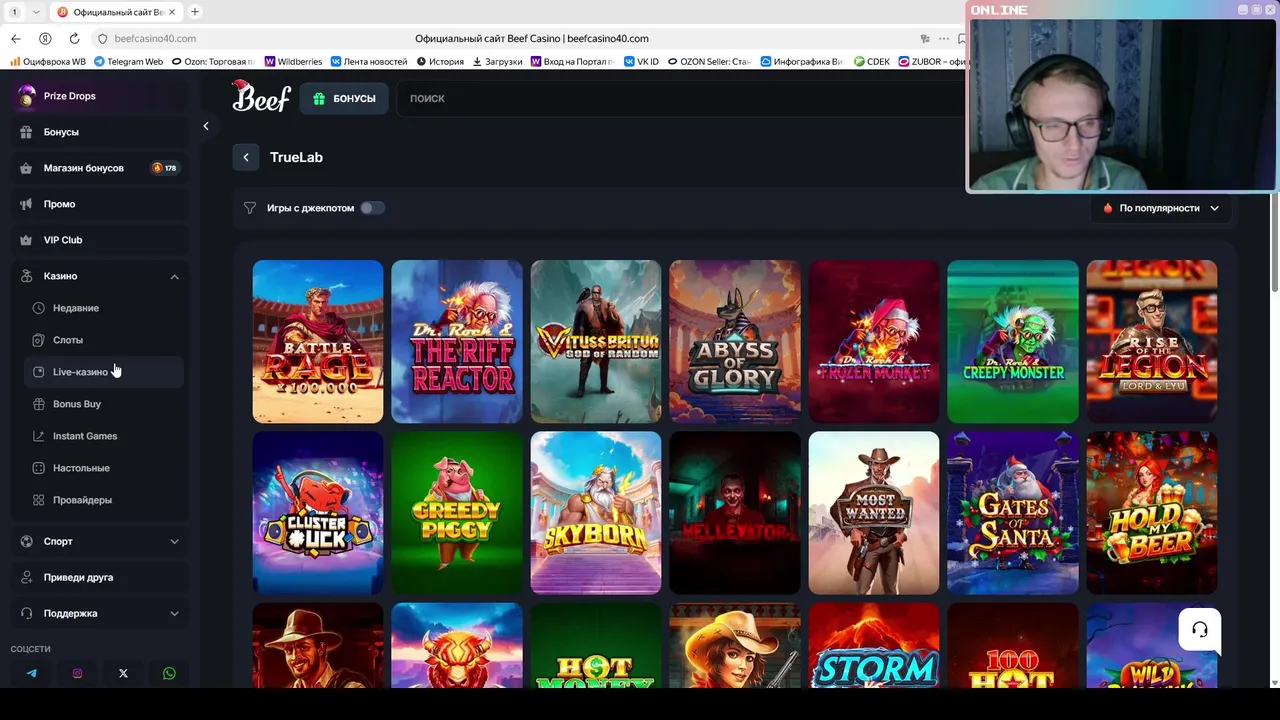Open The Riff Reactor game thumbnail
The height and width of the screenshot is (720, 1280).
pyautogui.click(x=457, y=341)
